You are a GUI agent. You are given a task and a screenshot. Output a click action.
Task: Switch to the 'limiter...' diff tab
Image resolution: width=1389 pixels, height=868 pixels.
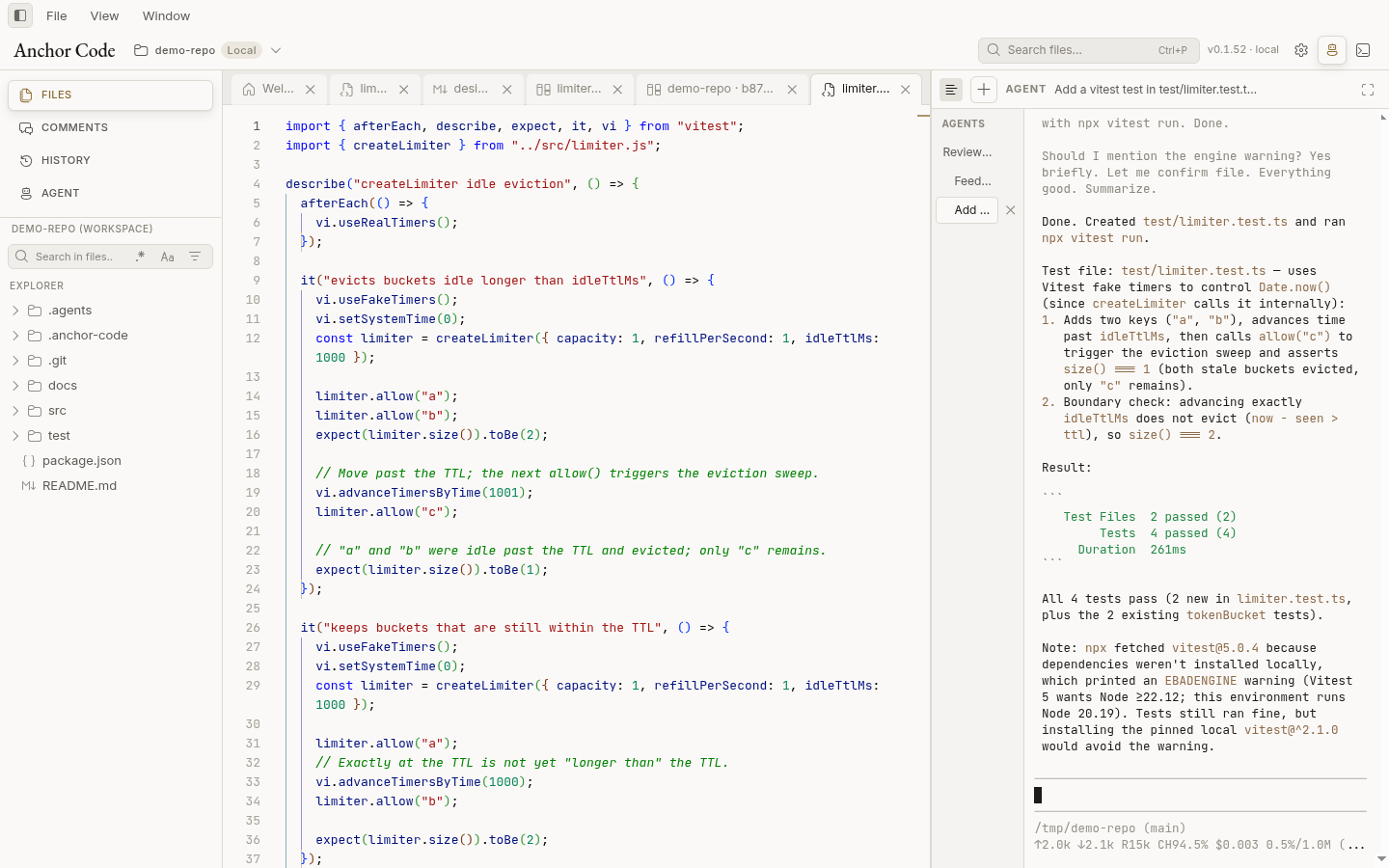[x=580, y=89]
